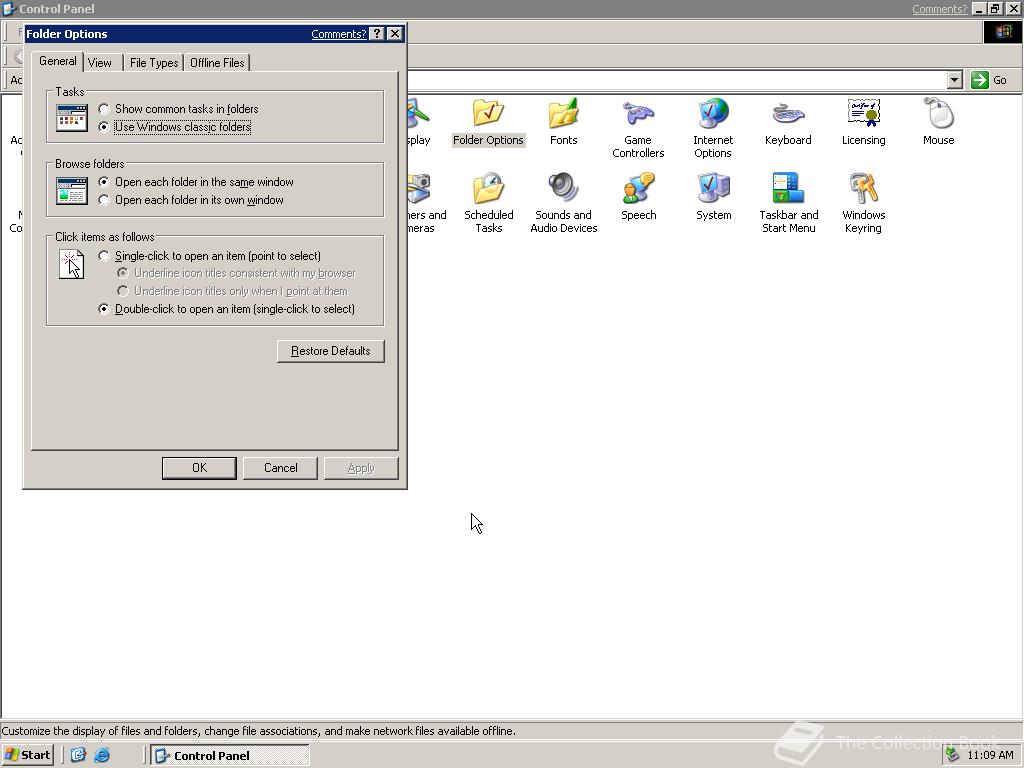Open the Game Controllers icon
Screen dimensions: 1024x768
[638, 128]
